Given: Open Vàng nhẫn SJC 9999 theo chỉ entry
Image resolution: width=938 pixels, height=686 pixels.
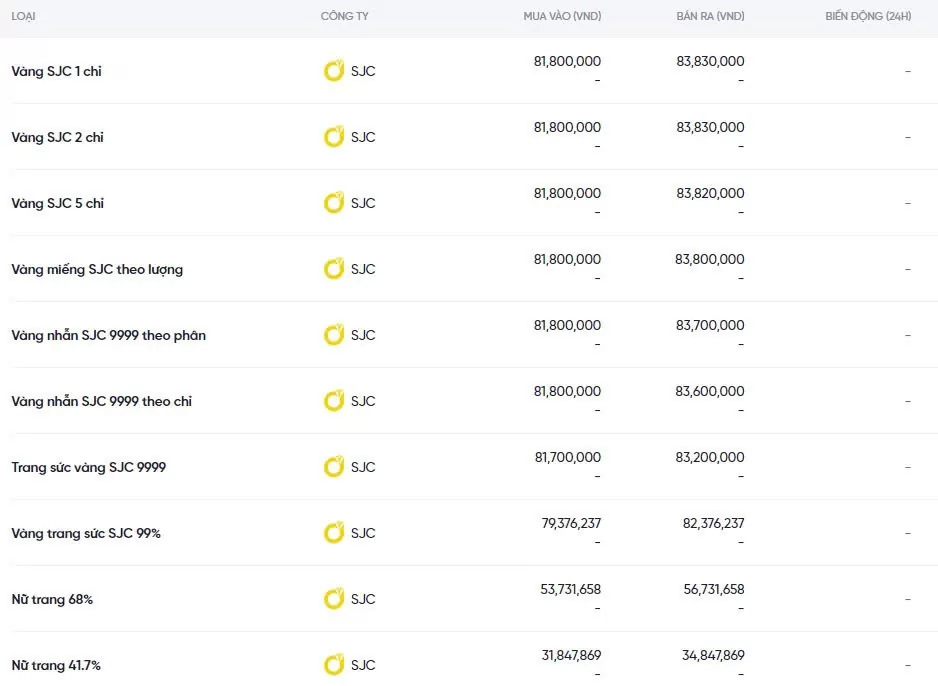Looking at the screenshot, I should 101,401.
